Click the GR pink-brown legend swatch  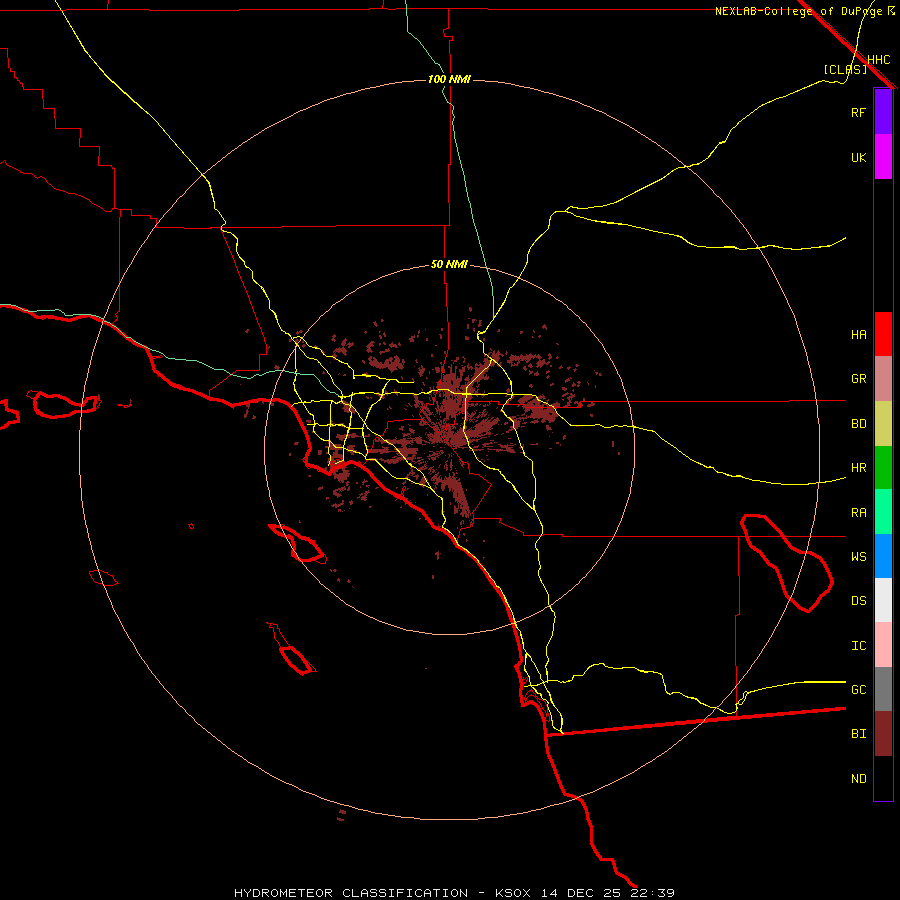click(883, 379)
